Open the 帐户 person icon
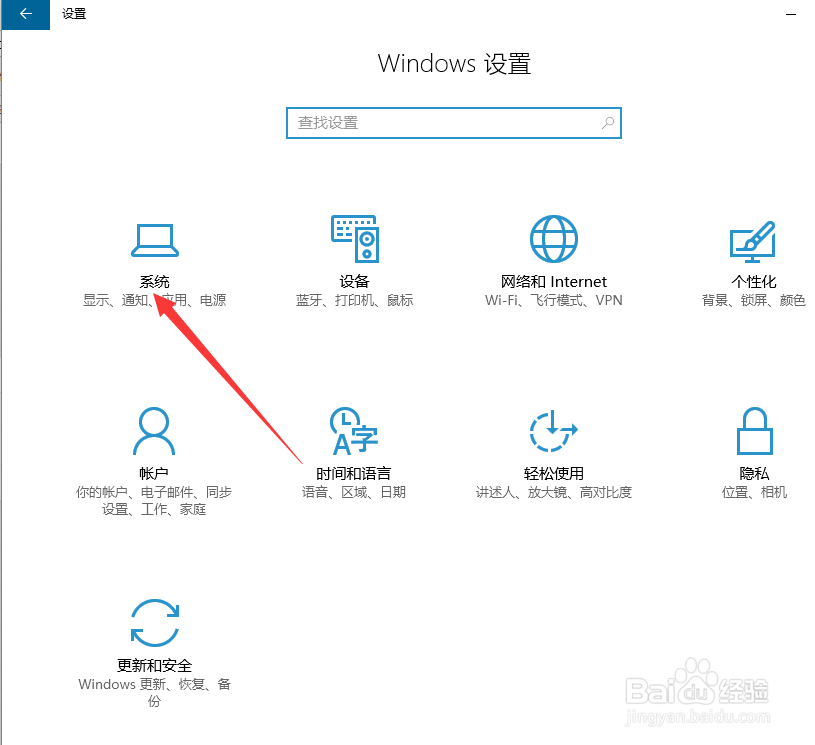Viewport: 815px width, 745px height. [x=154, y=431]
